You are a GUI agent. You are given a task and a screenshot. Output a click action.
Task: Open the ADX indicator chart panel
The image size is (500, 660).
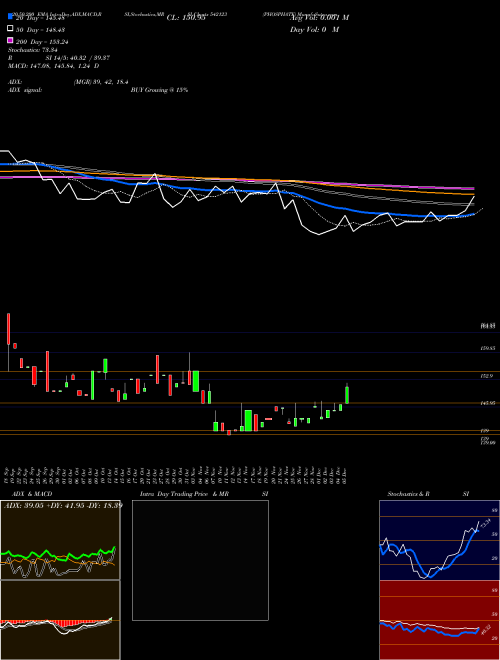coord(60,540)
